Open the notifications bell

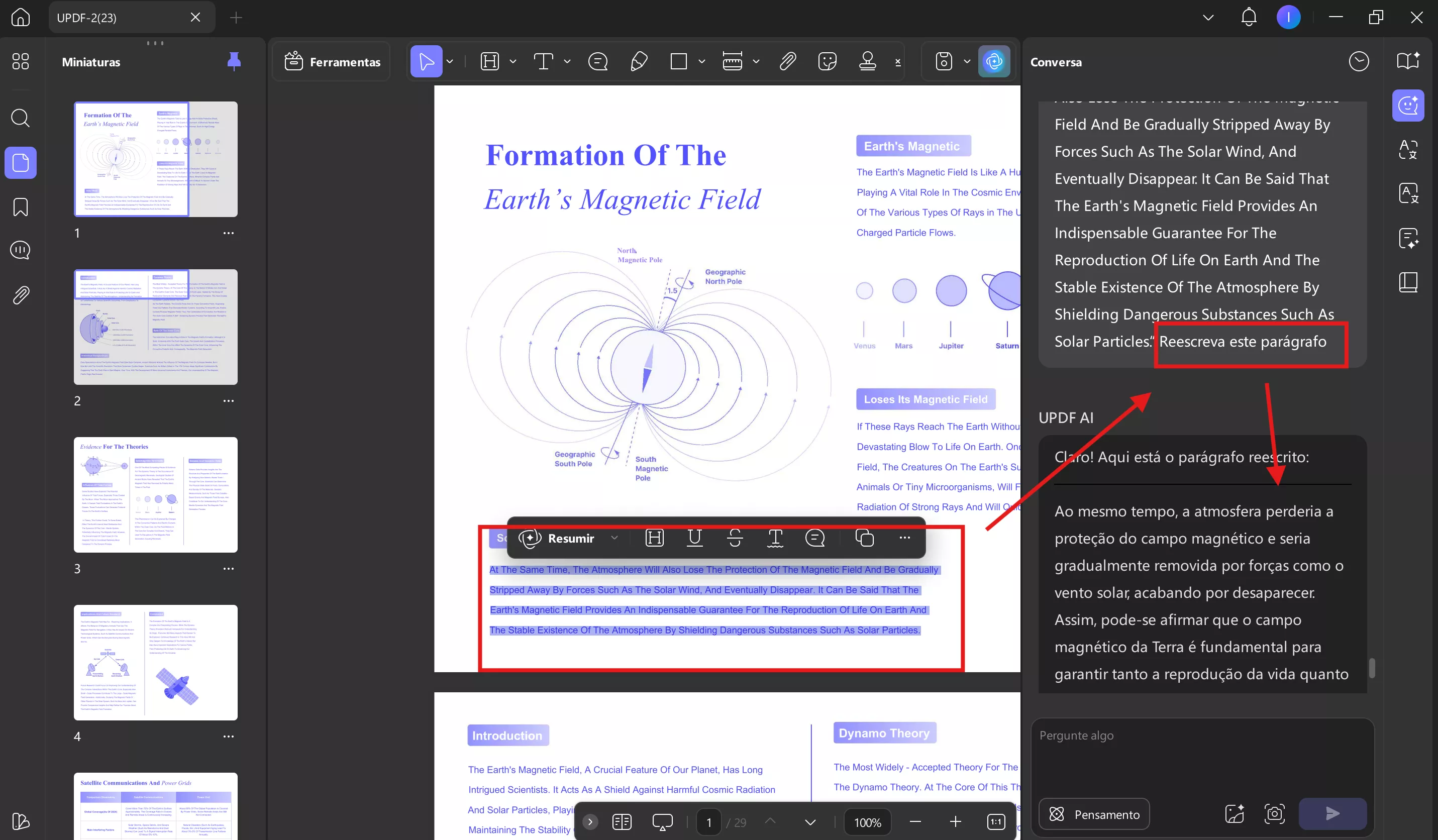click(x=1249, y=17)
